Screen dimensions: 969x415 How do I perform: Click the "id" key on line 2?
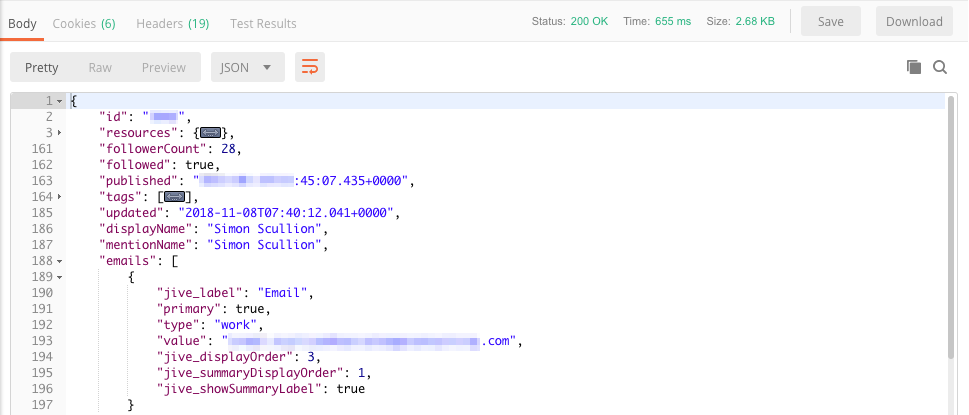[x=114, y=117]
